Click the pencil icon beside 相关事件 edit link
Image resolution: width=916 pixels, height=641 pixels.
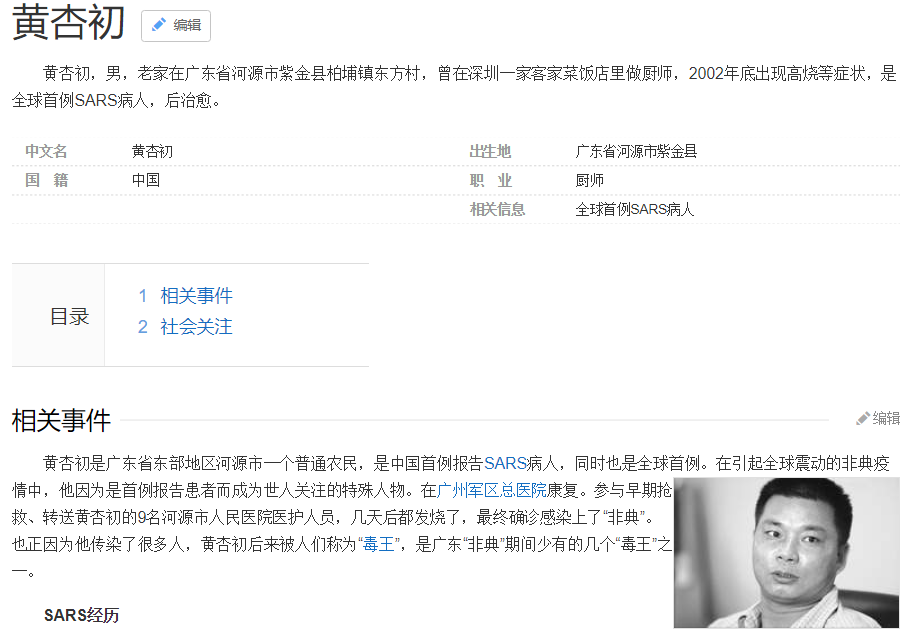[x=862, y=418]
